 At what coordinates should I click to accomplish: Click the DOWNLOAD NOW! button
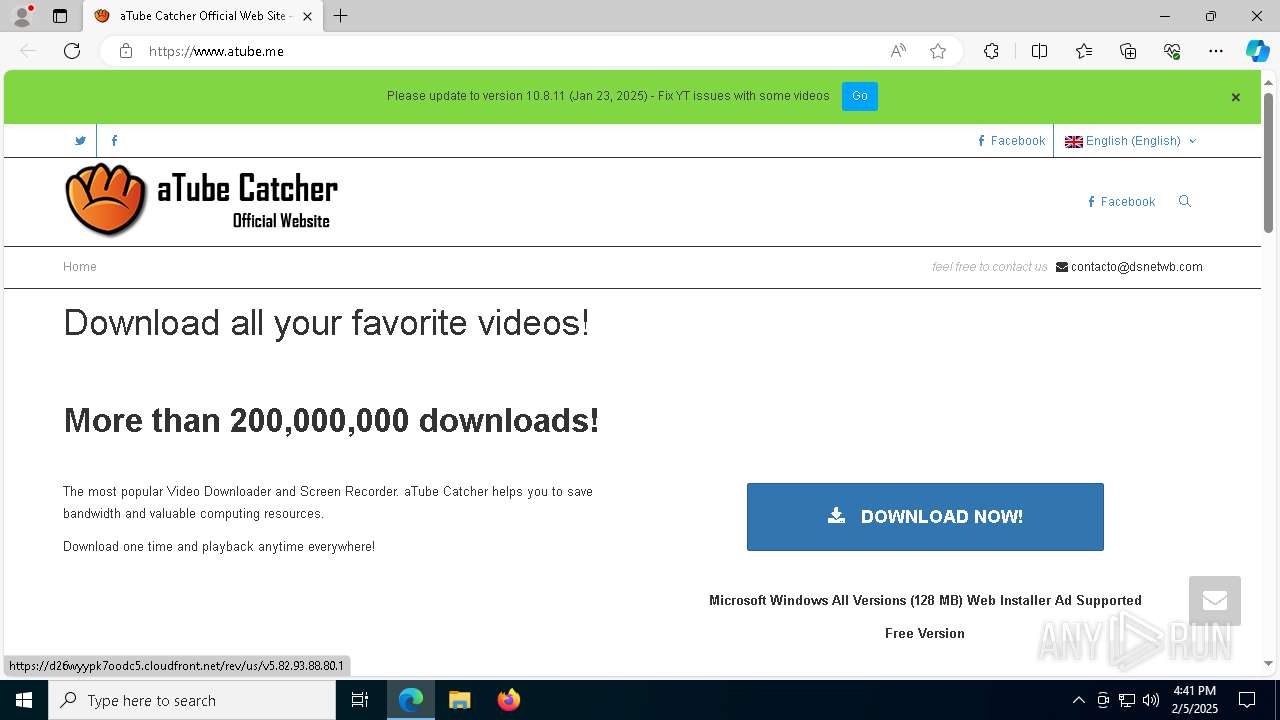(x=925, y=517)
